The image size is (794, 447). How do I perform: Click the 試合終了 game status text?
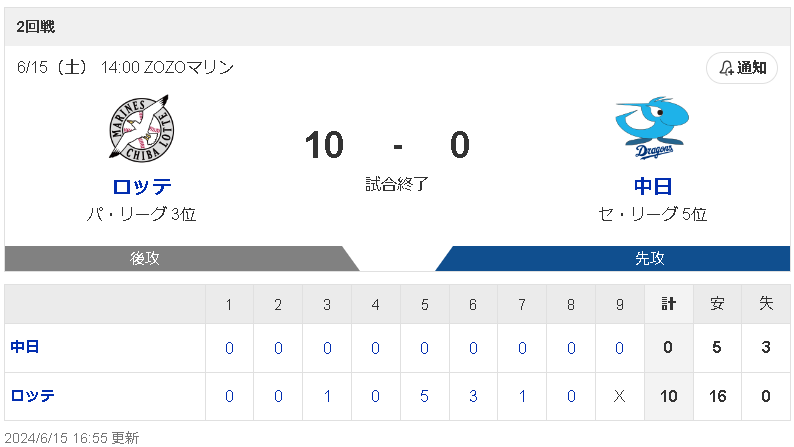(x=397, y=184)
